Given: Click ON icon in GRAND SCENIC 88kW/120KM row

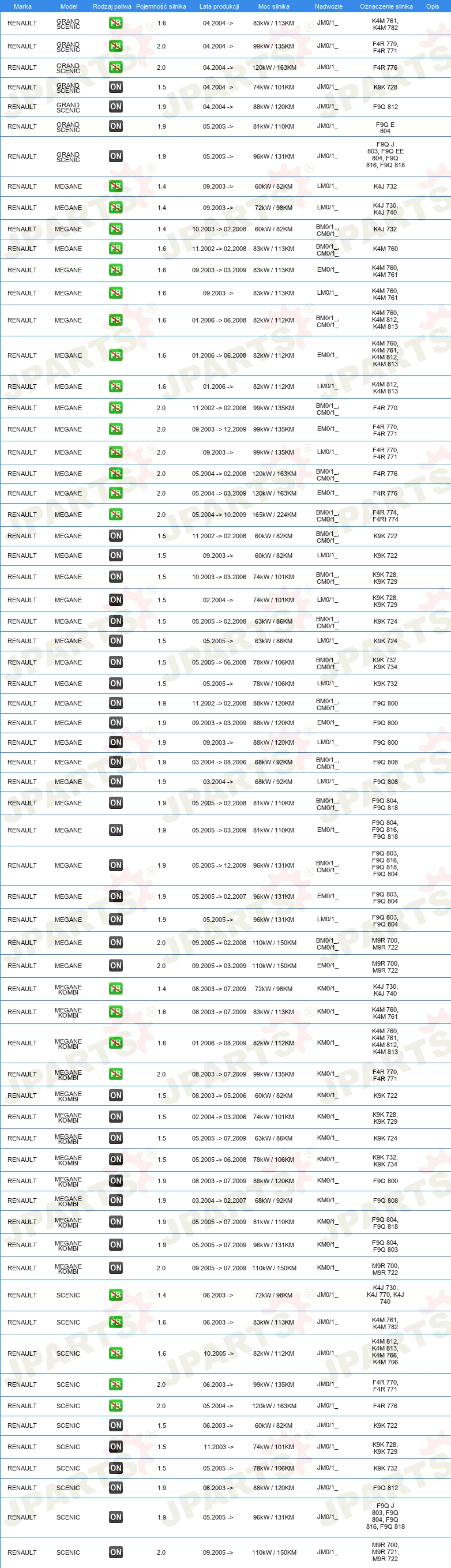Looking at the screenshot, I should 116,107.
